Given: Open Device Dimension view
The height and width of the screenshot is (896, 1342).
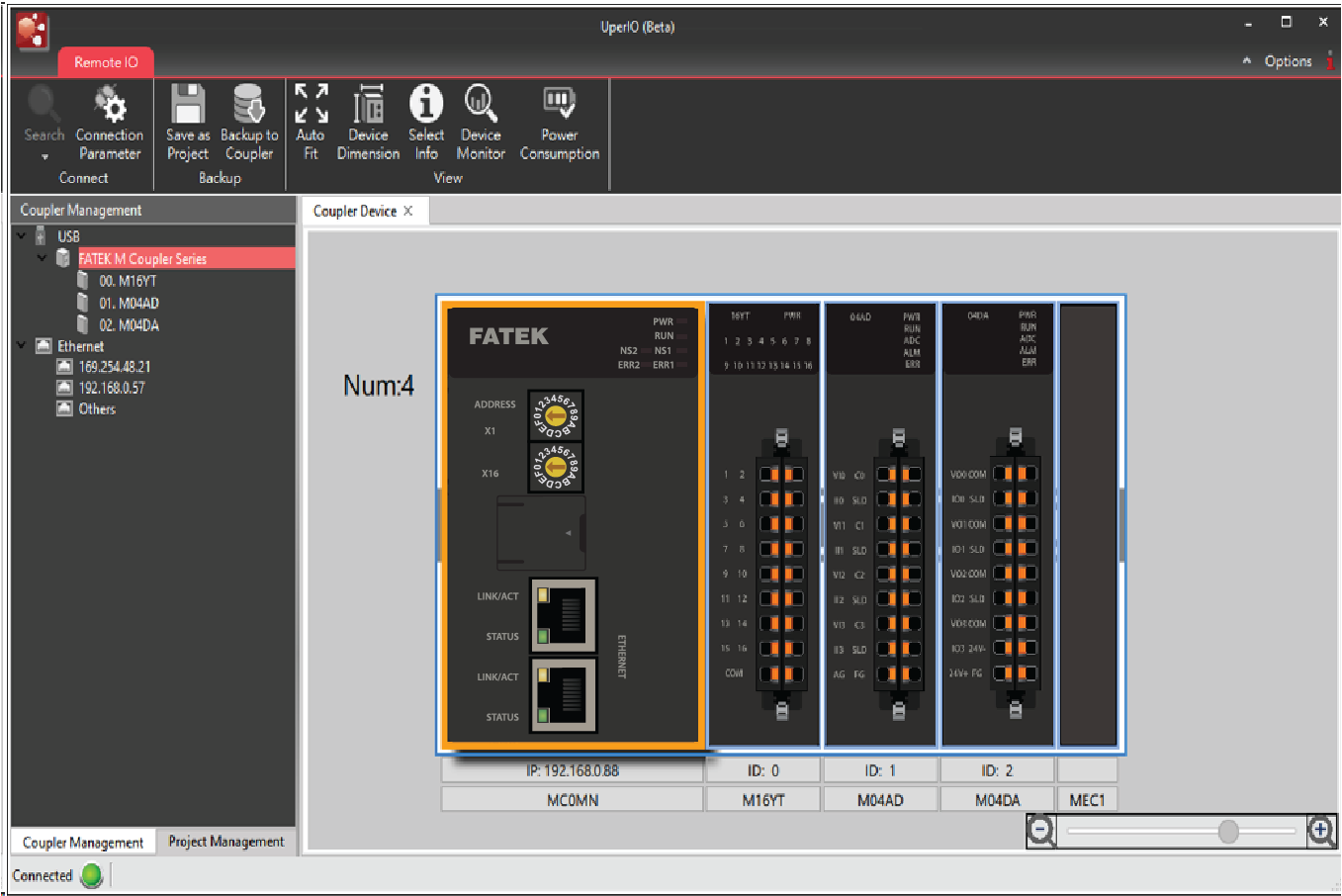Looking at the screenshot, I should point(368,123).
